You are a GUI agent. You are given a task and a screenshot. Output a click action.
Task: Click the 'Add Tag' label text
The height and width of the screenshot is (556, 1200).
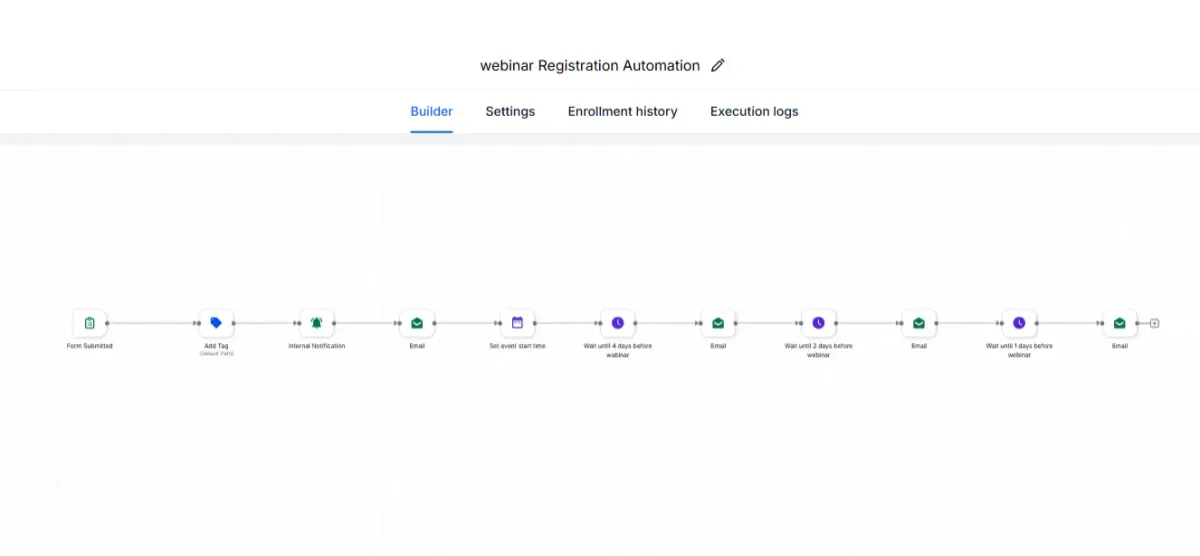coord(216,346)
